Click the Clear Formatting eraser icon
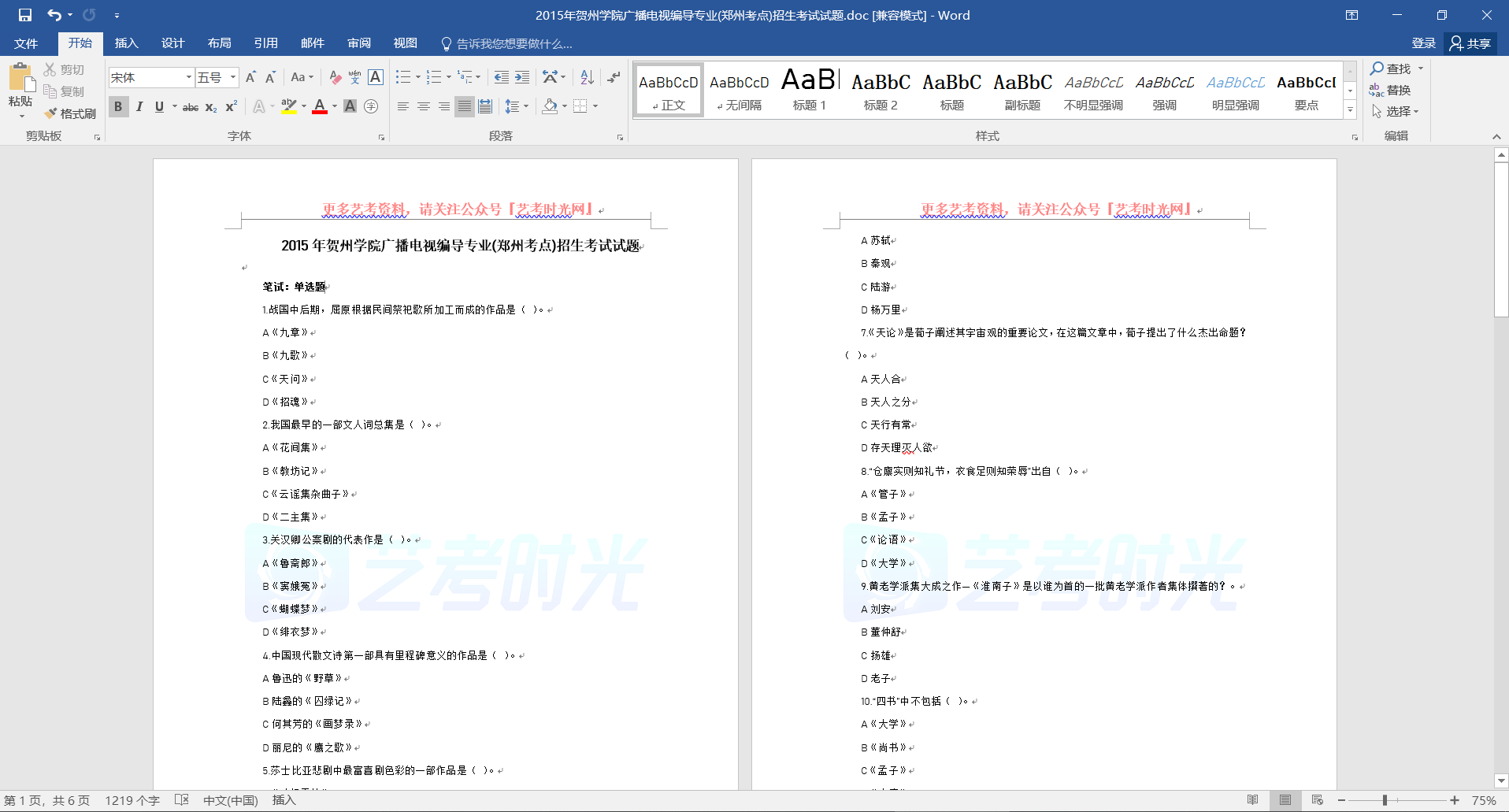 click(336, 77)
